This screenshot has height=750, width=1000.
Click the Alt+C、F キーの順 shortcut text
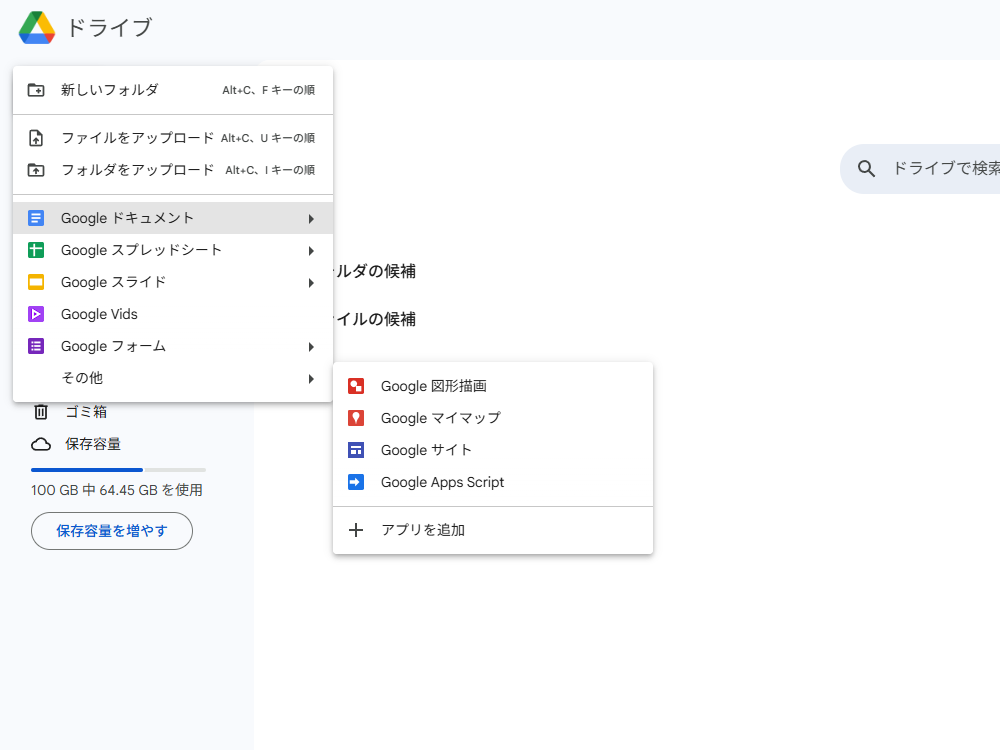click(x=268, y=91)
